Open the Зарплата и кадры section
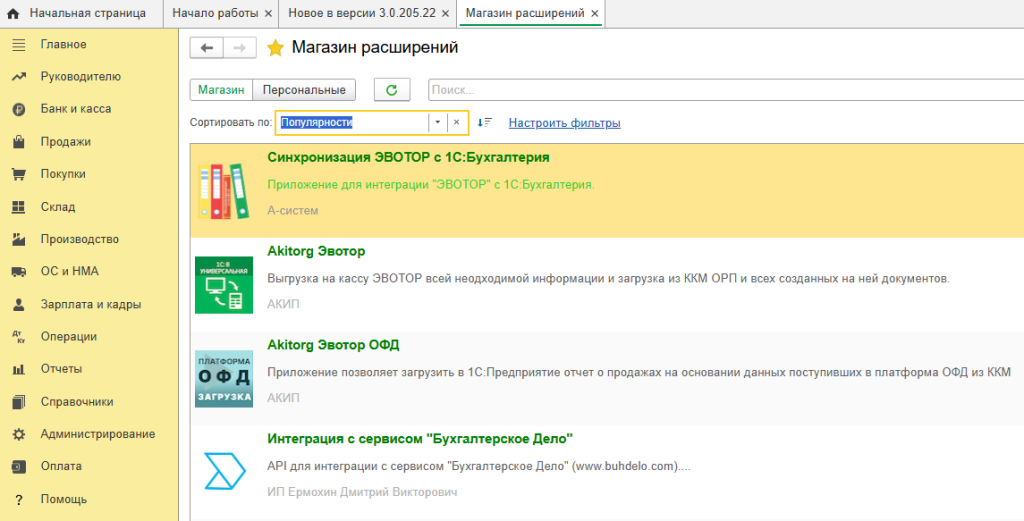This screenshot has height=521, width=1024. [91, 304]
